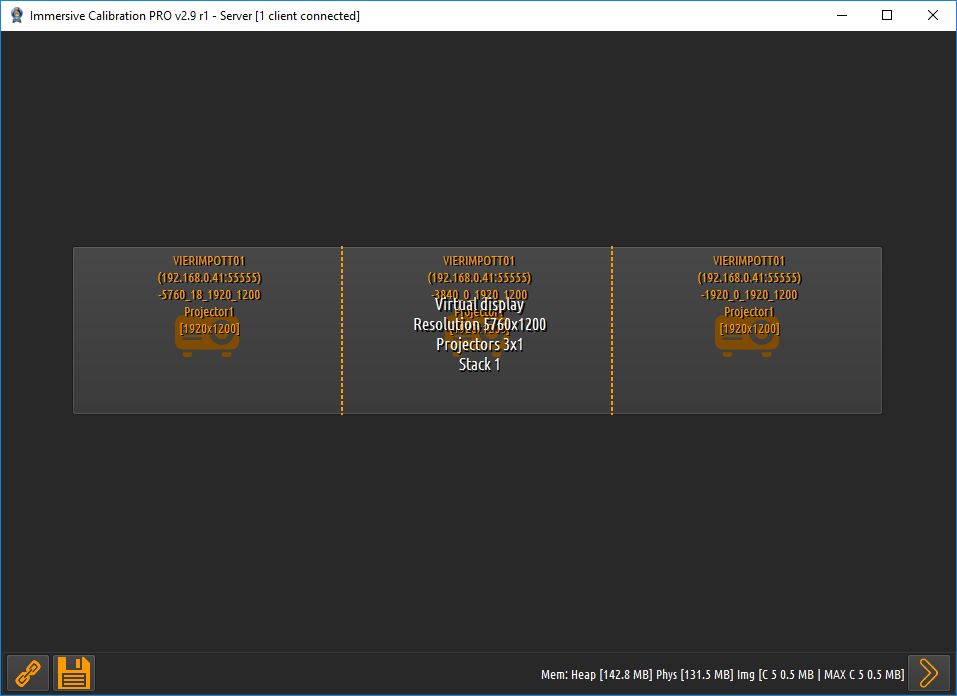Click the -3840_0_1920_1200 label
This screenshot has height=696, width=957.
[x=479, y=294]
